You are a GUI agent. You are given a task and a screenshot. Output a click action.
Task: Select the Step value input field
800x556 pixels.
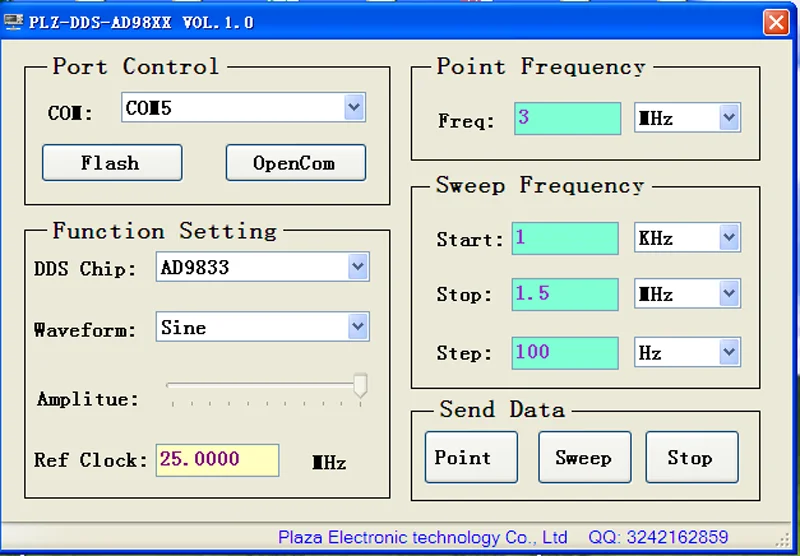[x=566, y=352]
